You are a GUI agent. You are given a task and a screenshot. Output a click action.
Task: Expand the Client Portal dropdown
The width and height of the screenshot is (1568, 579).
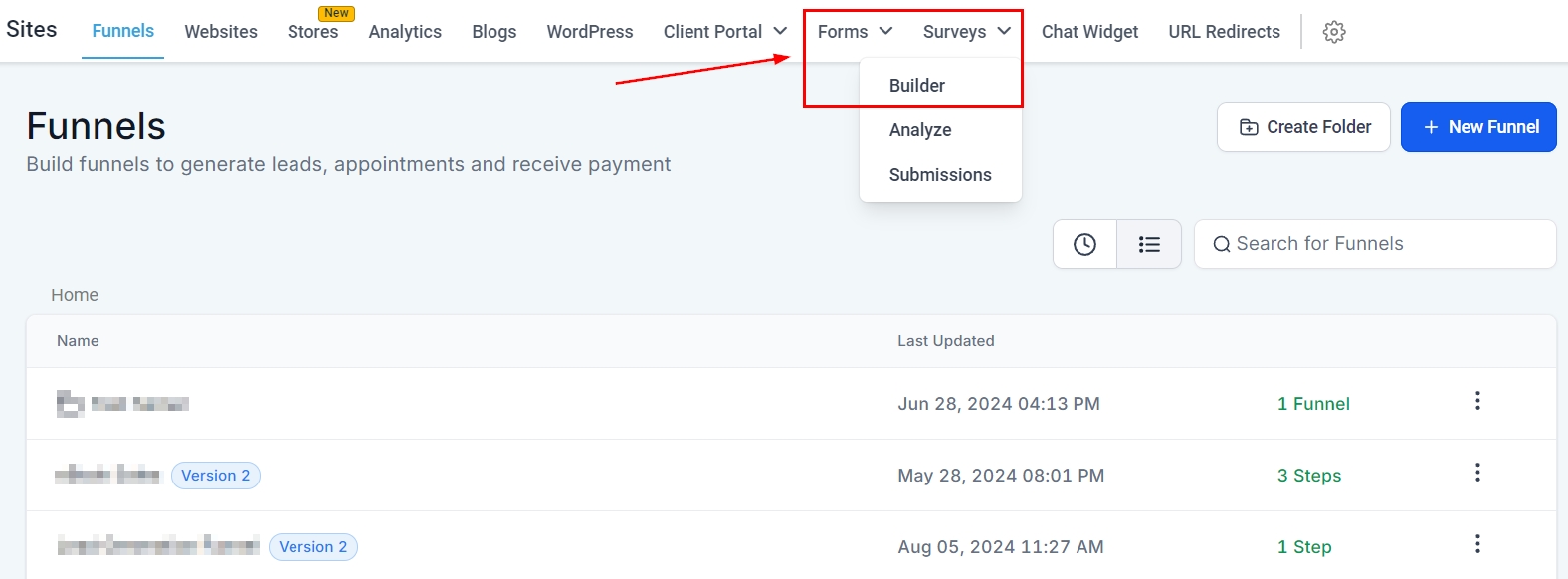[x=724, y=32]
